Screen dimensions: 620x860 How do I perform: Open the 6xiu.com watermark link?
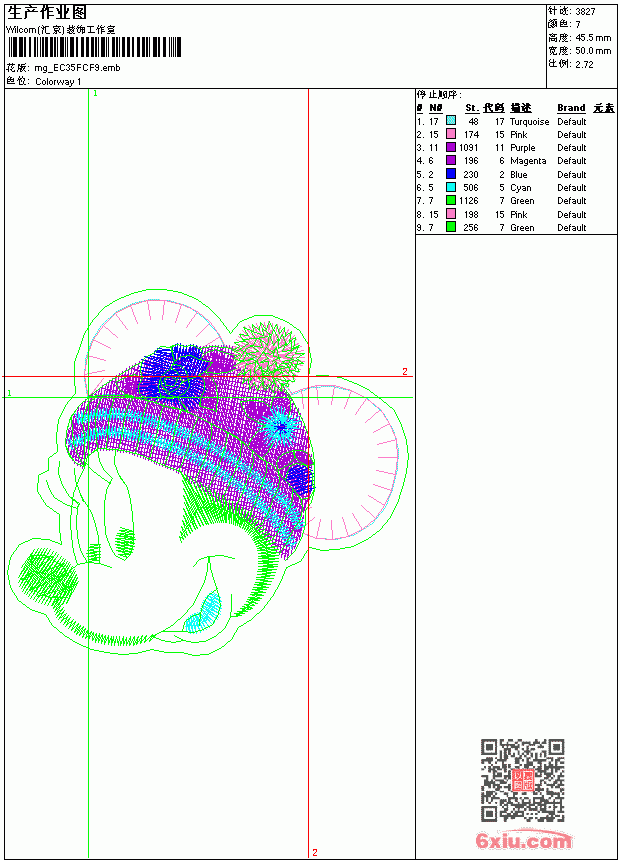pos(524,841)
